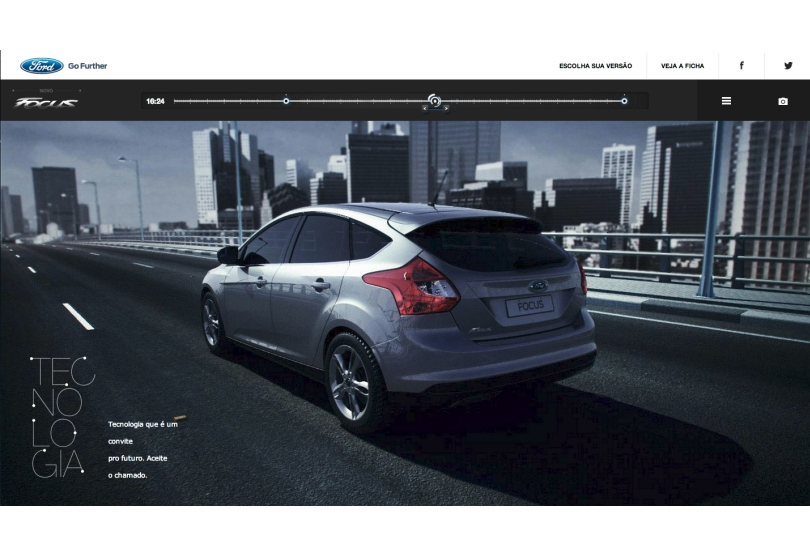Click the Novo Focus logo
This screenshot has width=810, height=556.
coord(46,100)
